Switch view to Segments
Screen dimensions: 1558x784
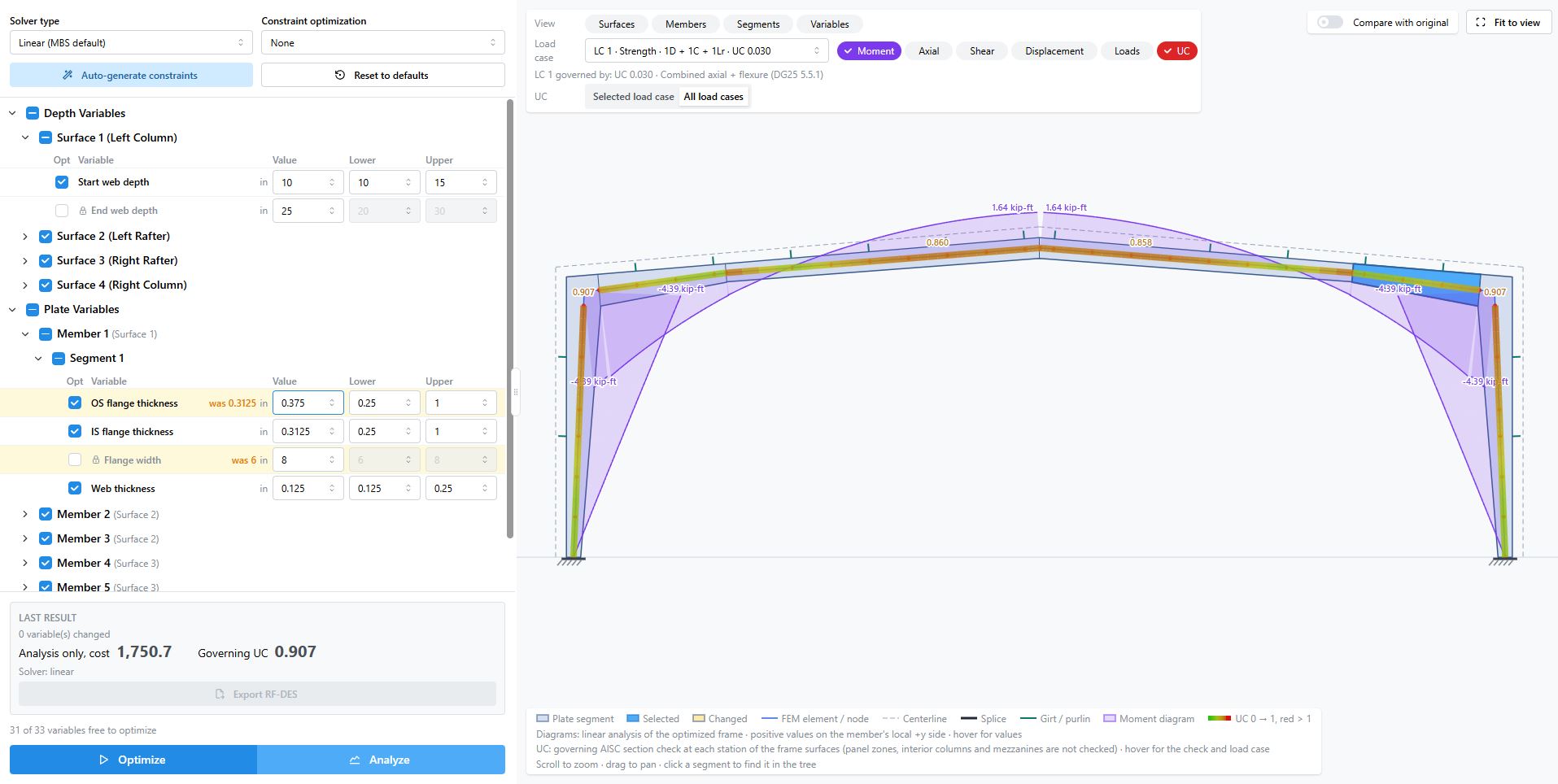[757, 24]
